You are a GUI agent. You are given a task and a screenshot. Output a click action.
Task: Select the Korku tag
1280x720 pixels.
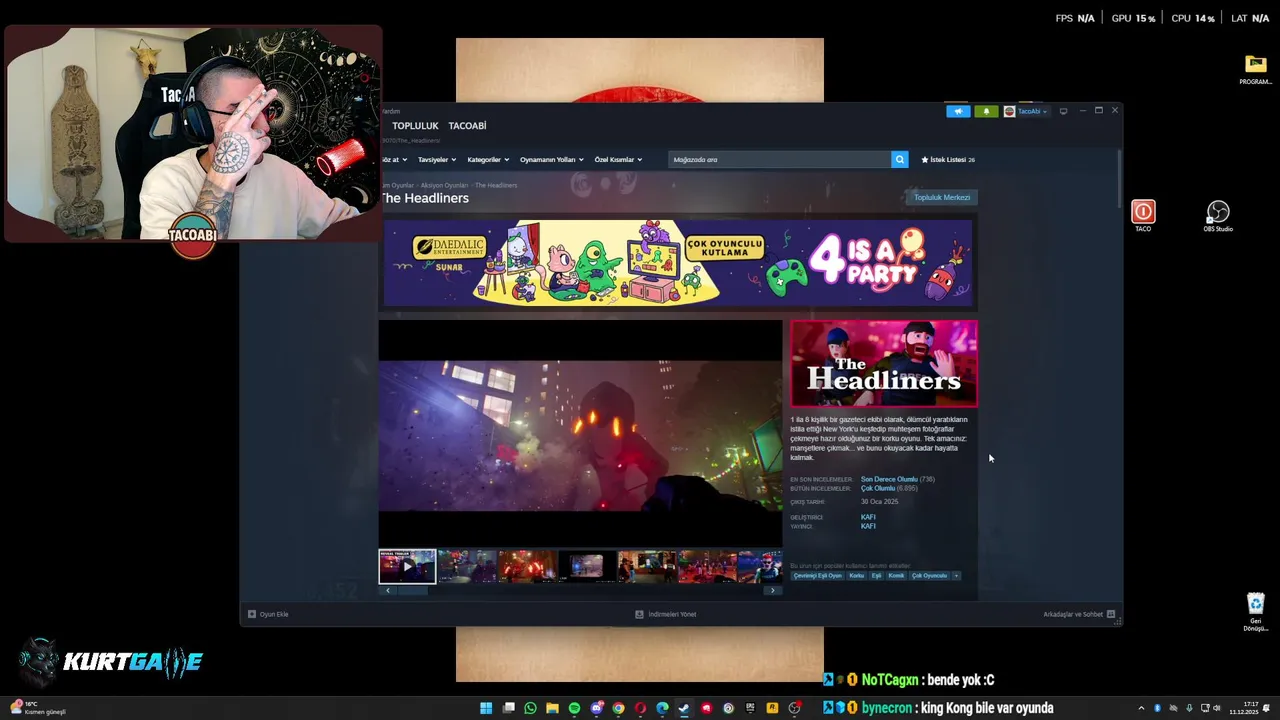point(856,576)
